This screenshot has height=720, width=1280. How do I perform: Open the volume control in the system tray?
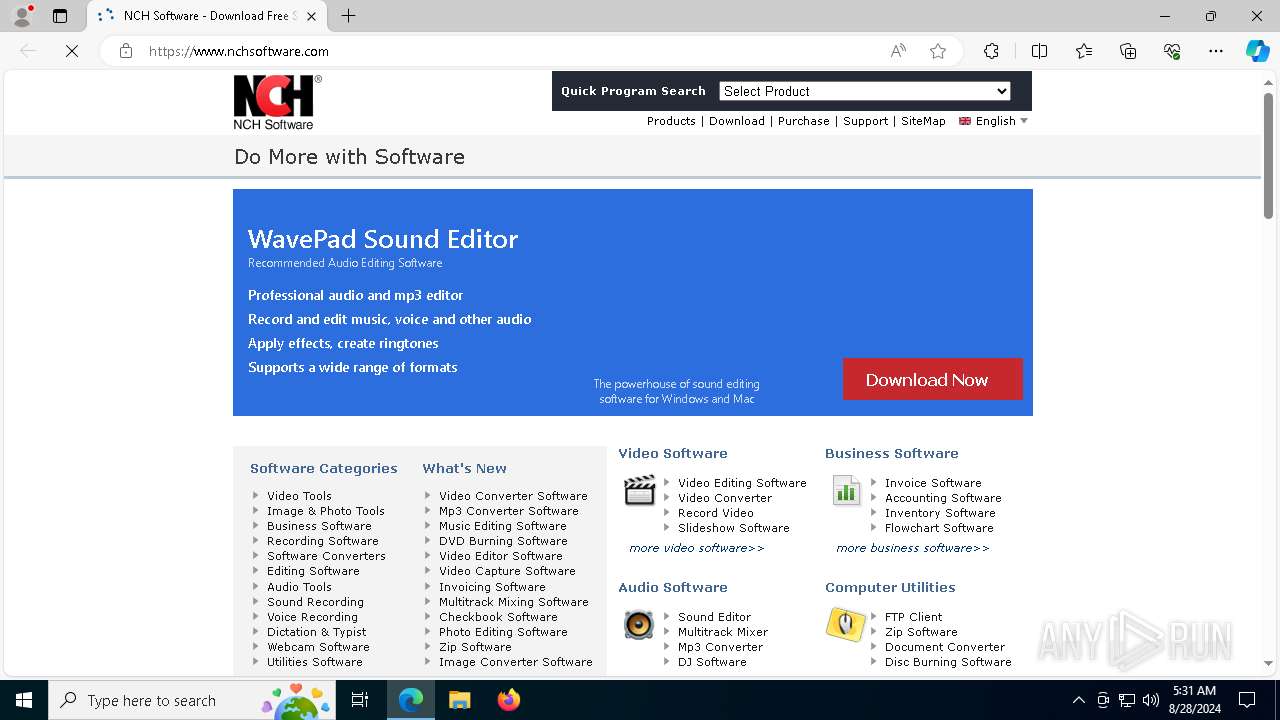point(1151,700)
